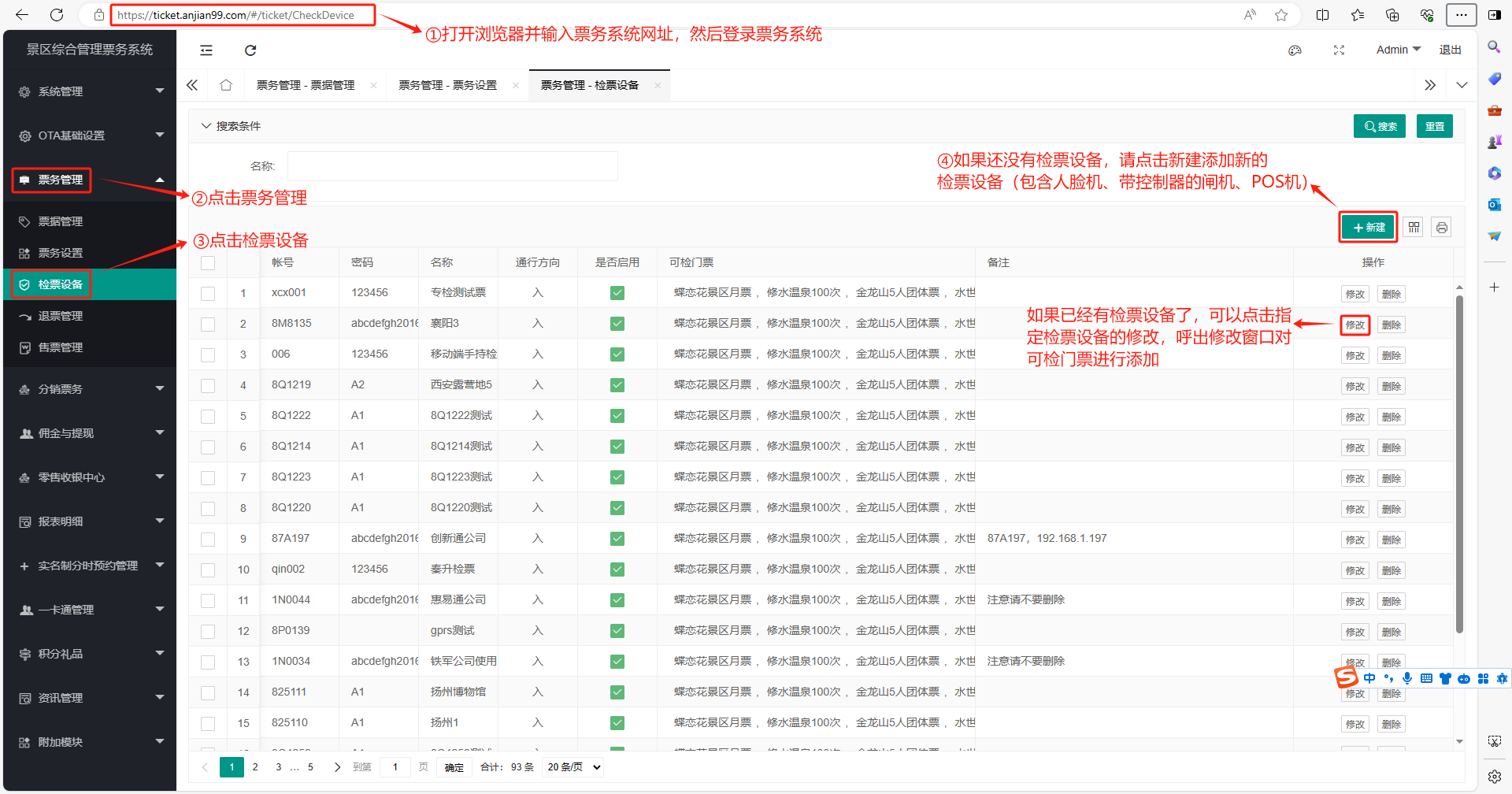Open Edge sidebar settings gear

(1494, 777)
